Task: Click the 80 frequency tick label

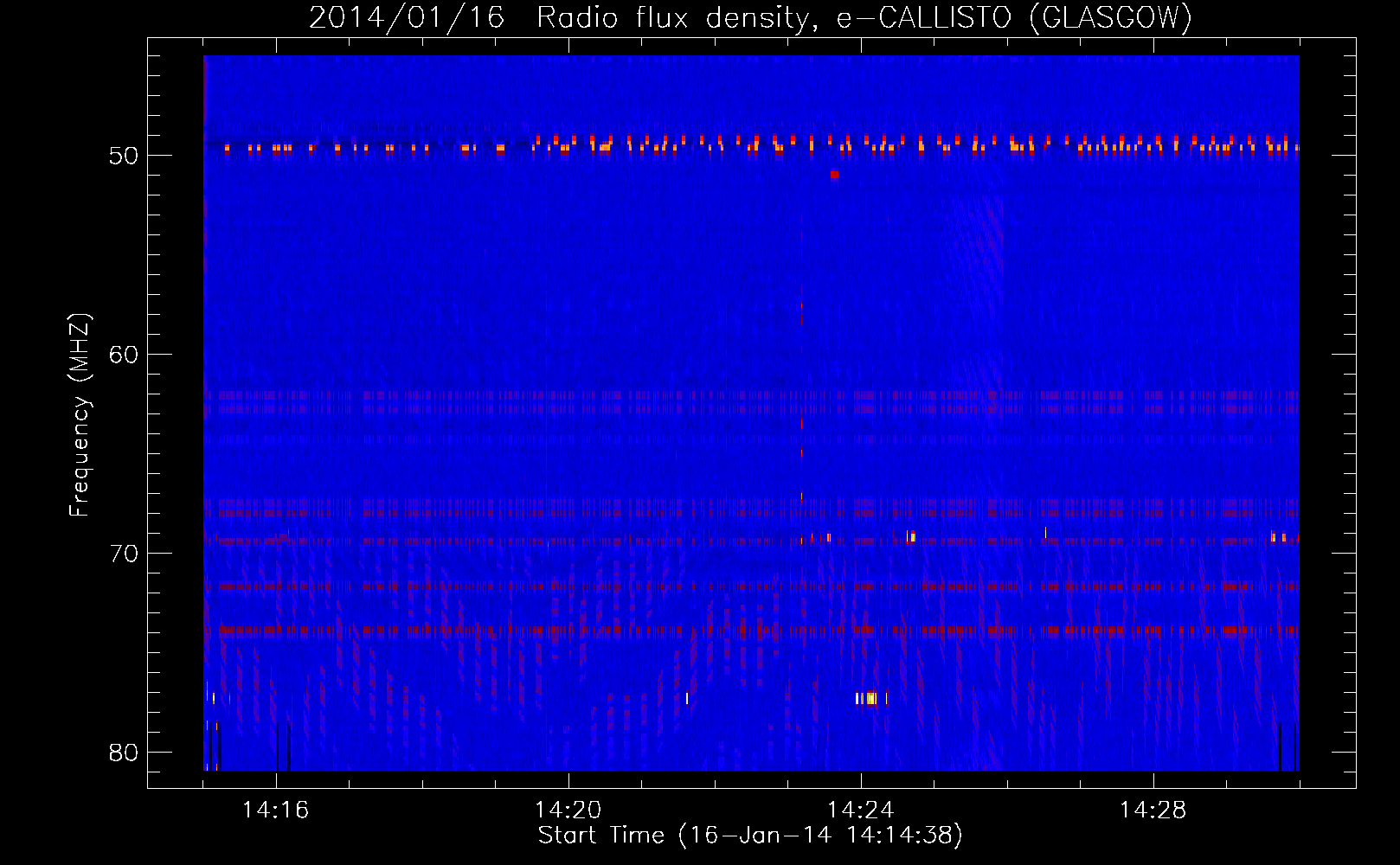Action: pyautogui.click(x=125, y=753)
